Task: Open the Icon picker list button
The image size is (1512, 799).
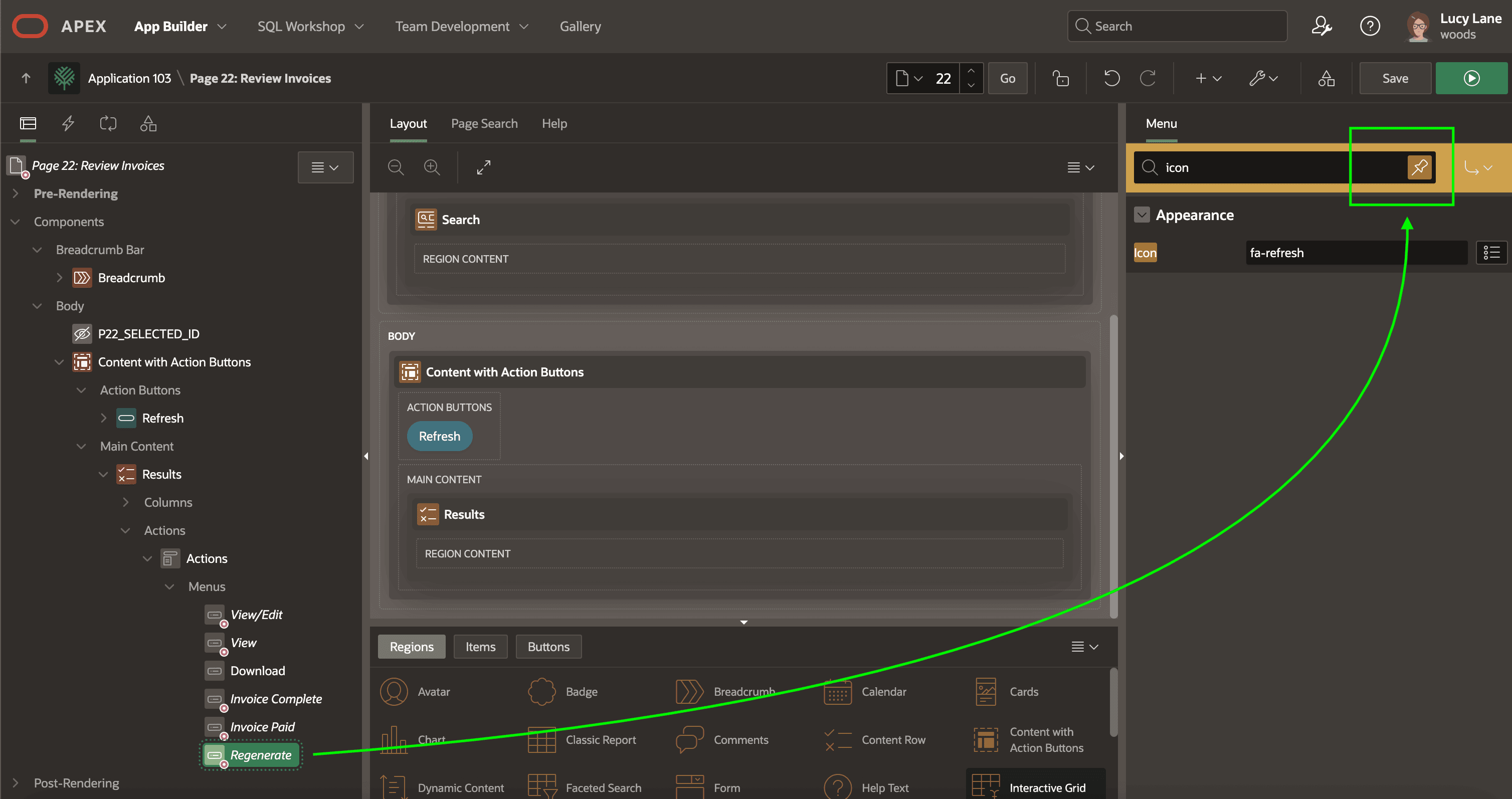Action: (x=1491, y=253)
